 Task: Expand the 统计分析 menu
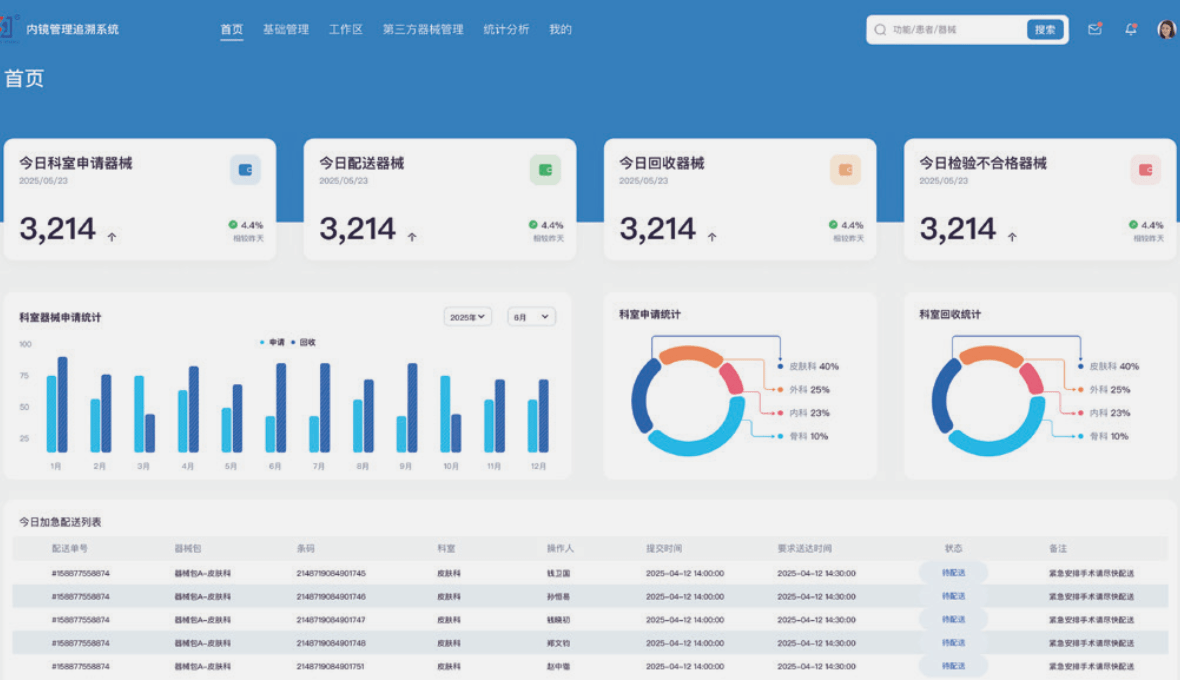[x=506, y=29]
